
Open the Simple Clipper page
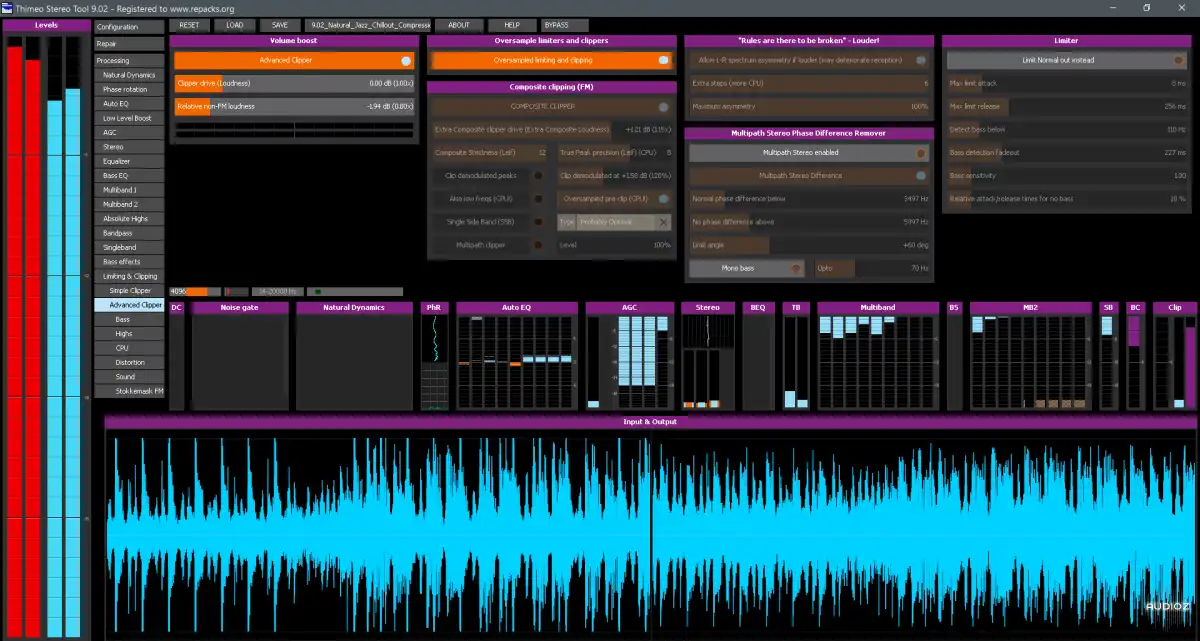tap(129, 290)
